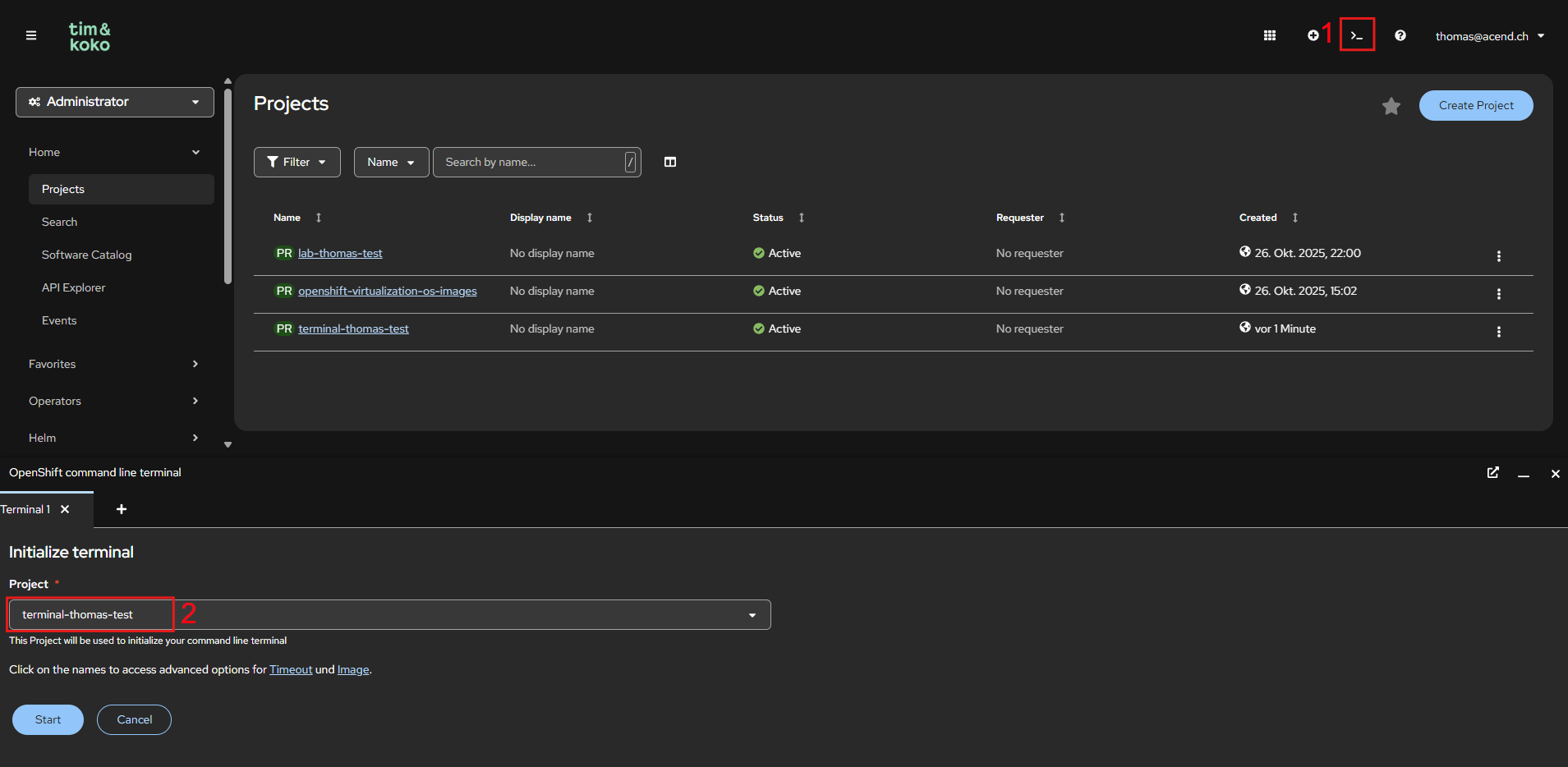This screenshot has width=1568, height=767.
Task: Open Software Catalog in the sidebar
Action: [86, 255]
